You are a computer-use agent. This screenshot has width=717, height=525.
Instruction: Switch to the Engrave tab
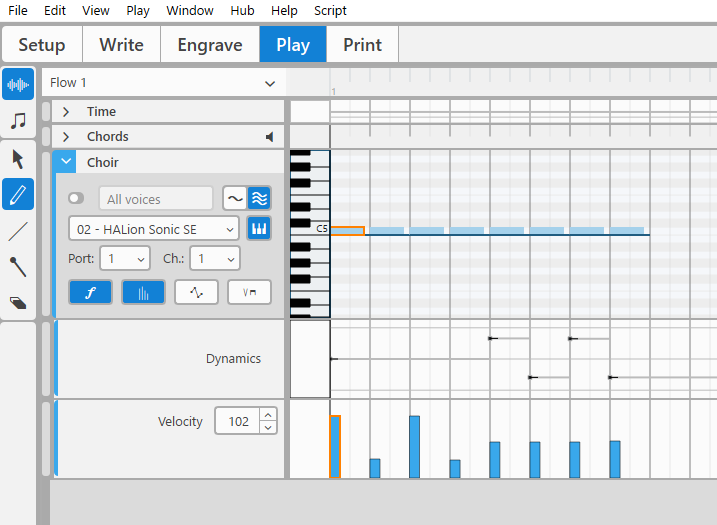(210, 45)
